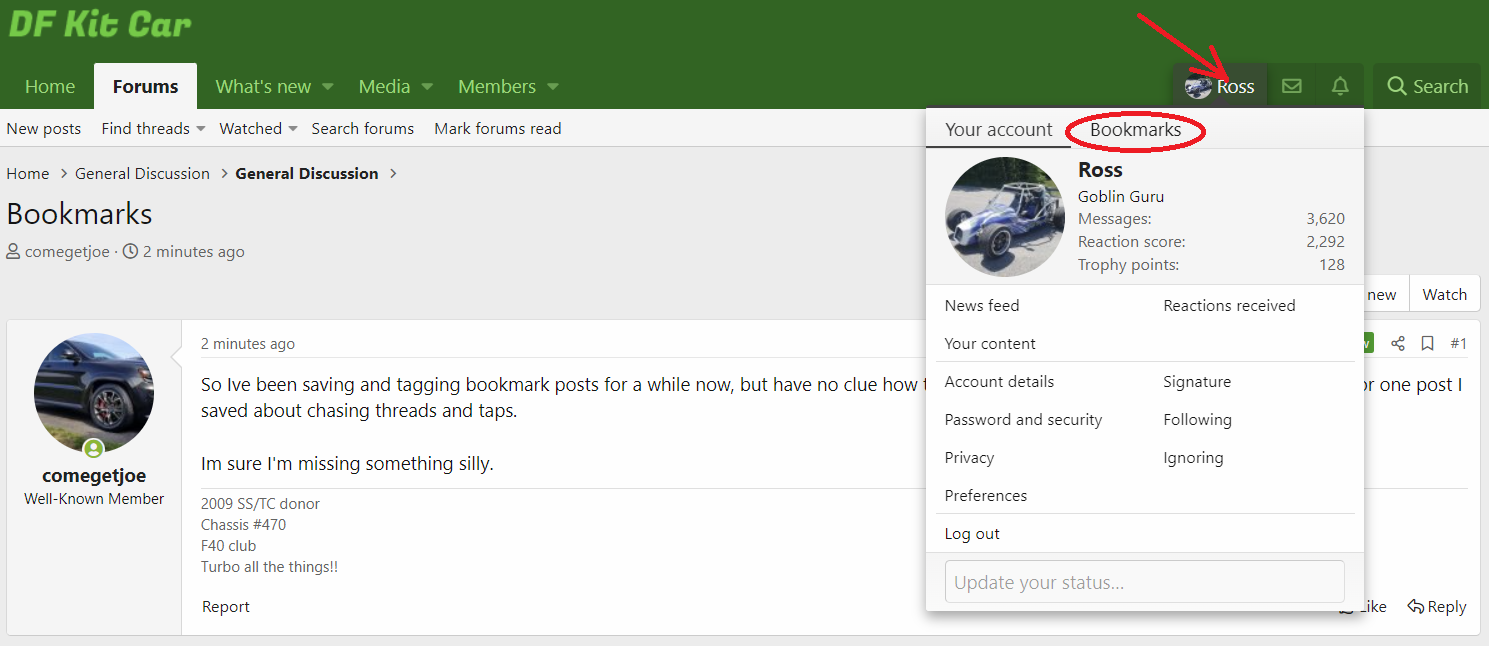Click Log out
The image size is (1489, 646).
click(972, 534)
